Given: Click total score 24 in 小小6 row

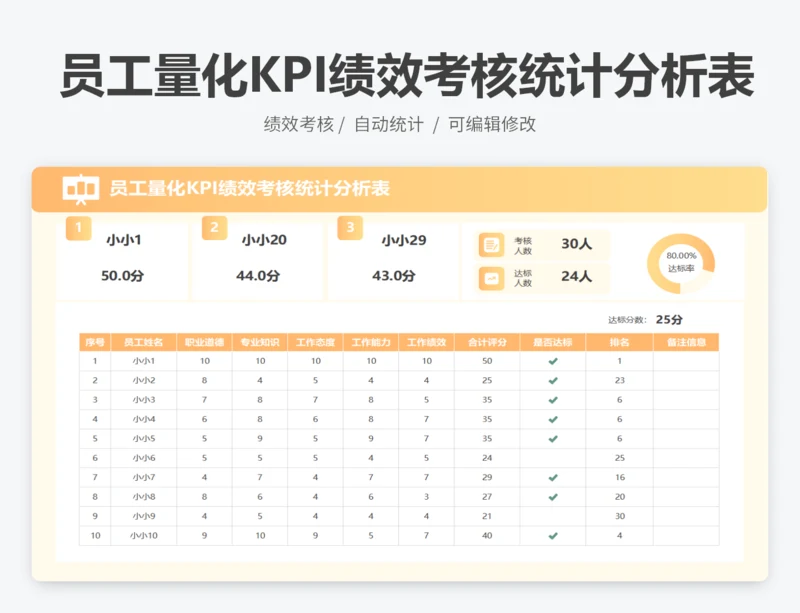Looking at the screenshot, I should pos(487,458).
